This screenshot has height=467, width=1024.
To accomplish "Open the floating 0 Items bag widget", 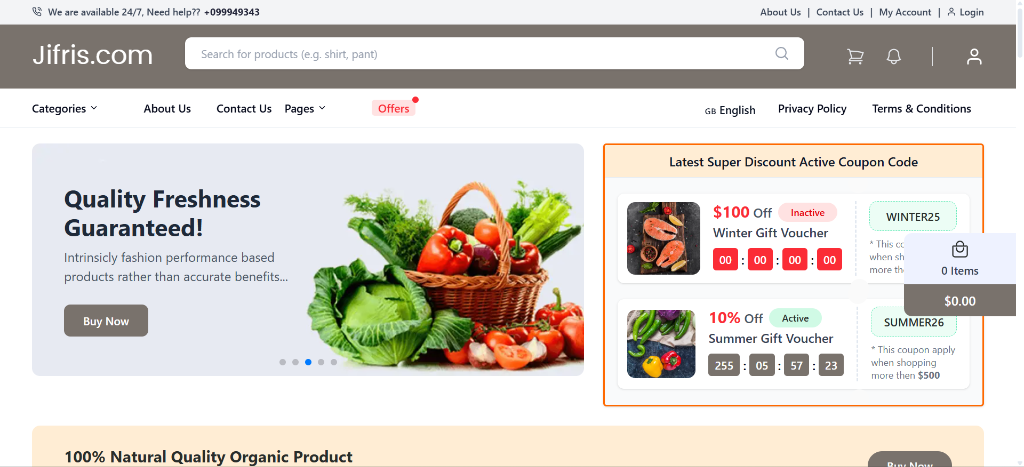I will (959, 259).
